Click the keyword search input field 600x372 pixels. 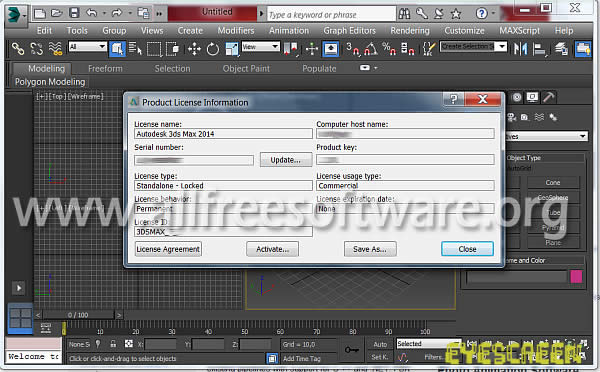coord(331,15)
